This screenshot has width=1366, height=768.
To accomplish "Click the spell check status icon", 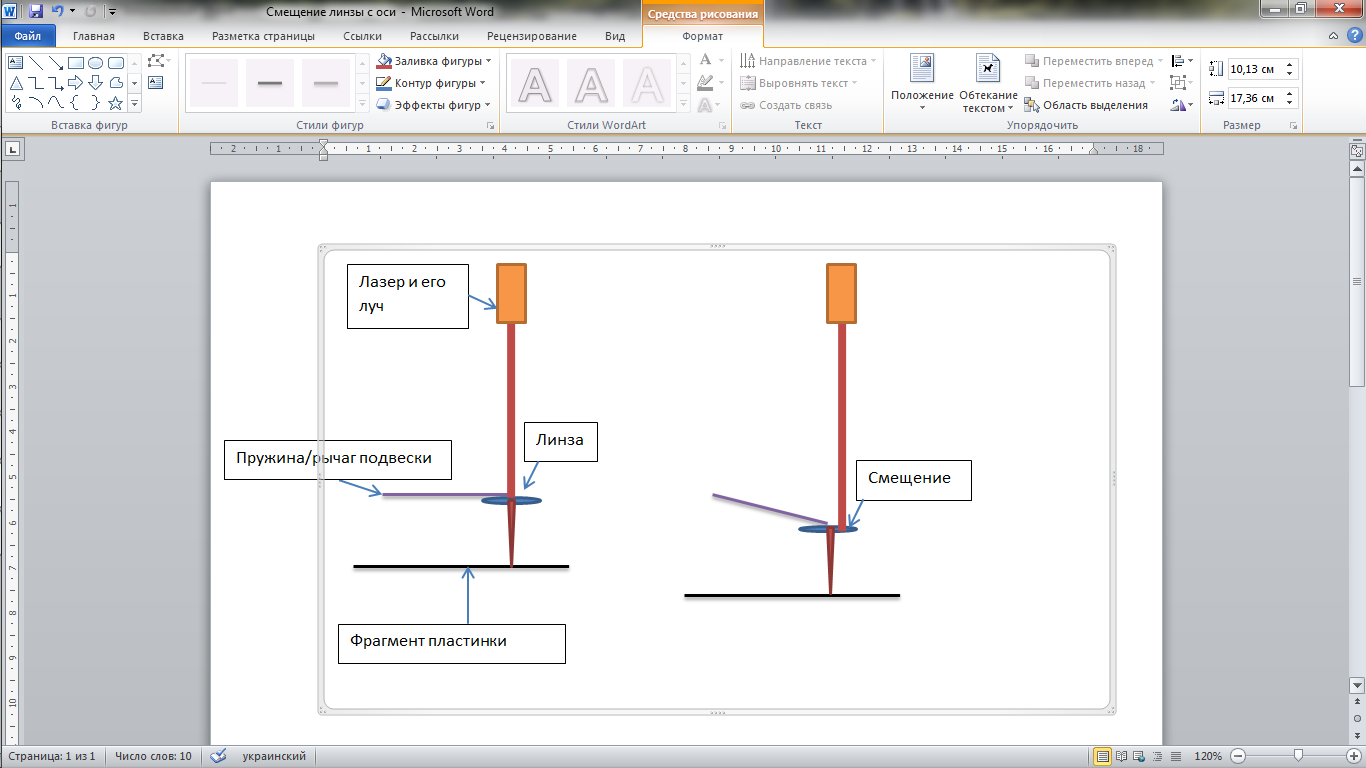I will pos(219,757).
